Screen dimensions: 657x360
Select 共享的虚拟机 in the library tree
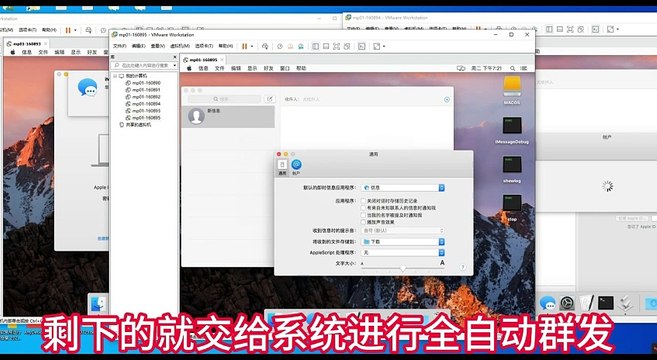click(135, 125)
